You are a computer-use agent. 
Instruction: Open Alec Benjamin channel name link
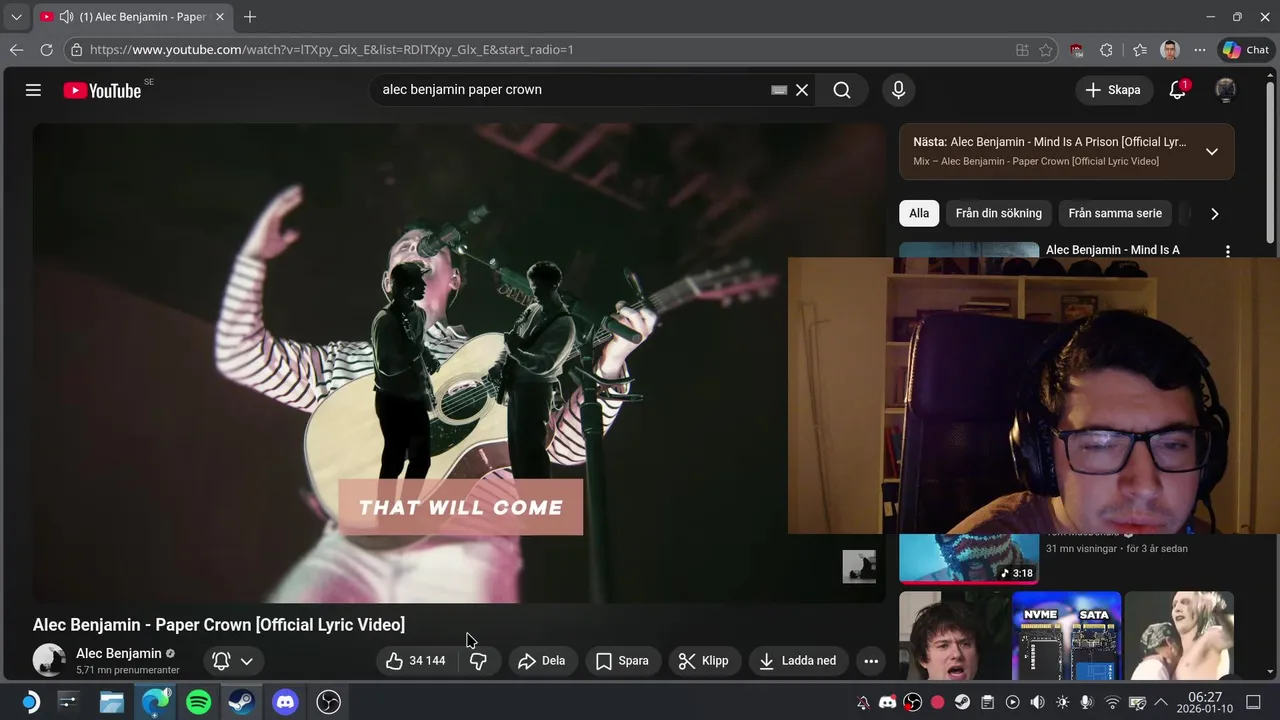118,653
